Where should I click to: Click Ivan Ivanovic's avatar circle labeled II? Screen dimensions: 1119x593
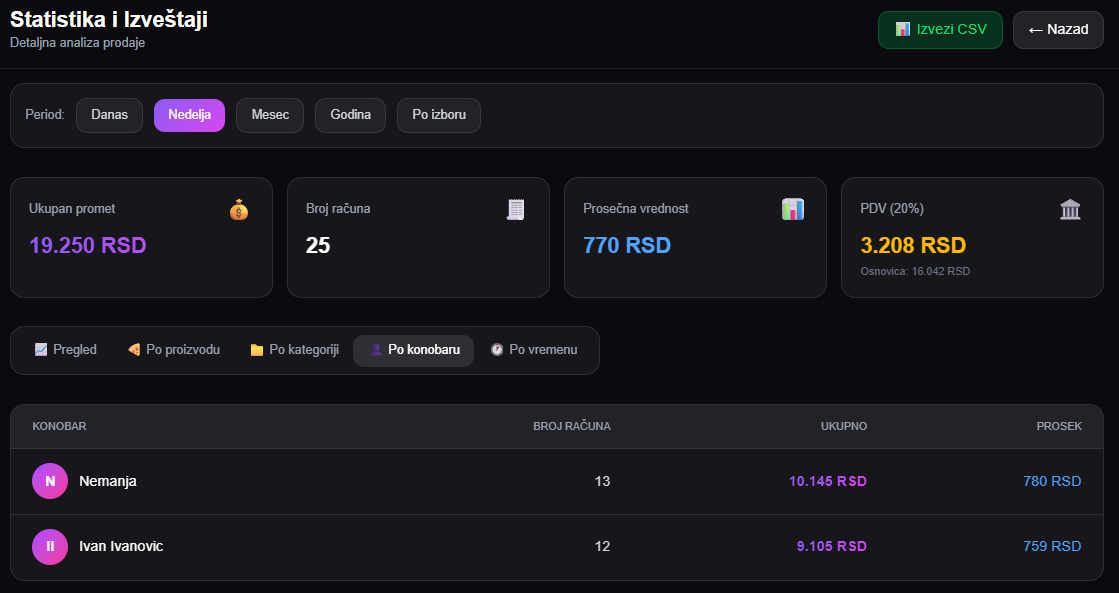(x=50, y=547)
